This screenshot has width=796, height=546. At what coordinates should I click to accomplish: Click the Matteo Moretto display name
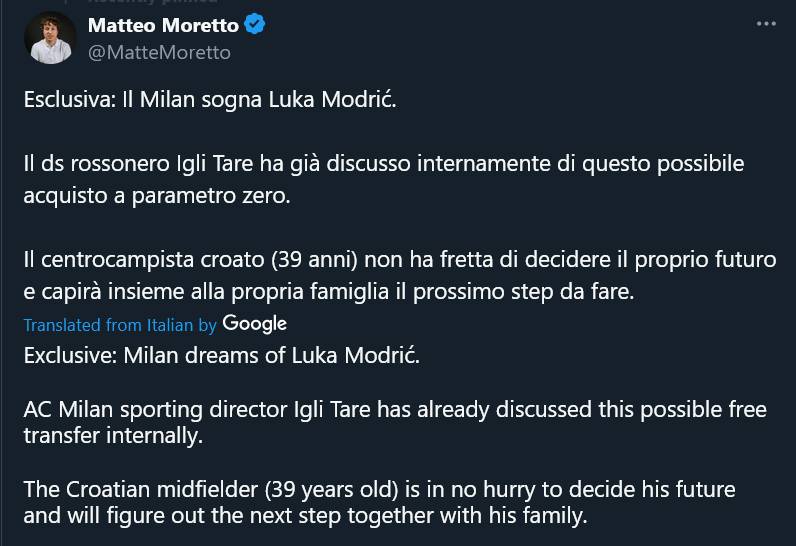coord(163,25)
